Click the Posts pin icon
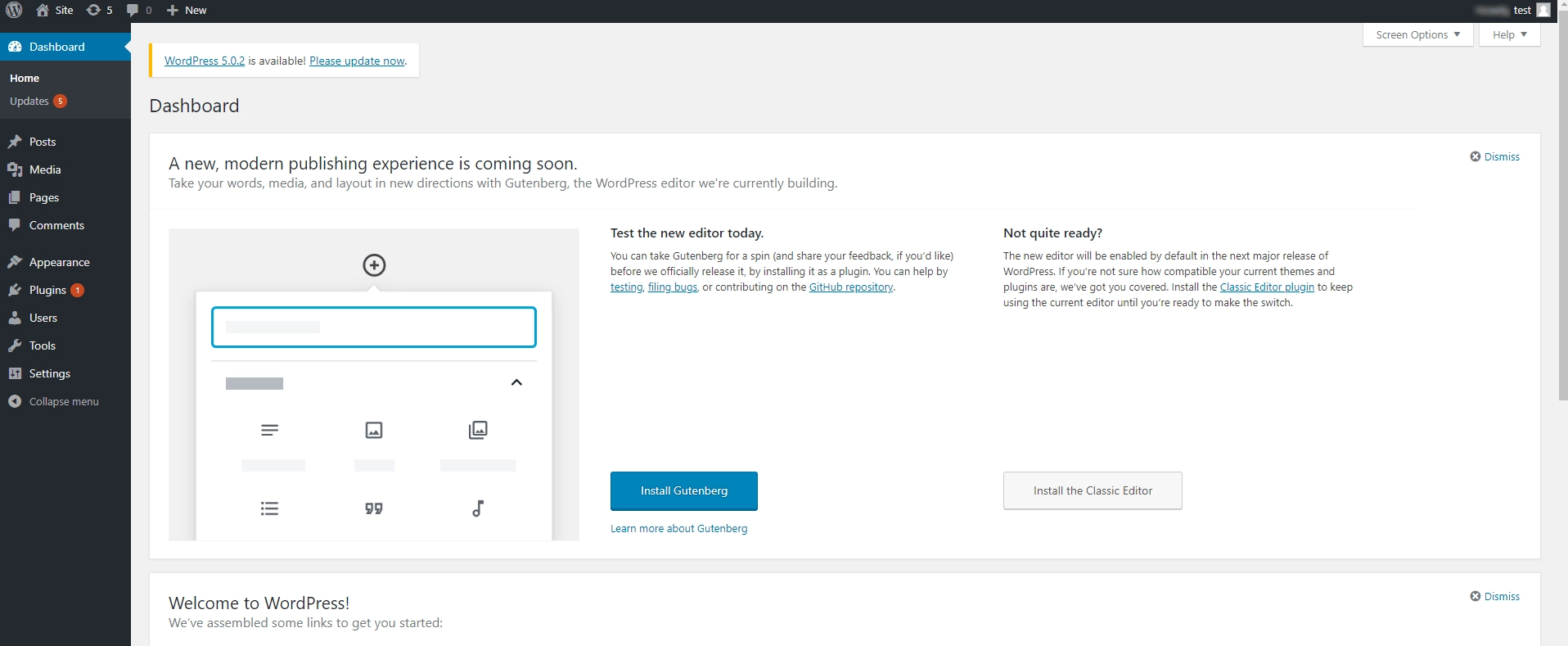This screenshot has height=646, width=1568. 15,142
